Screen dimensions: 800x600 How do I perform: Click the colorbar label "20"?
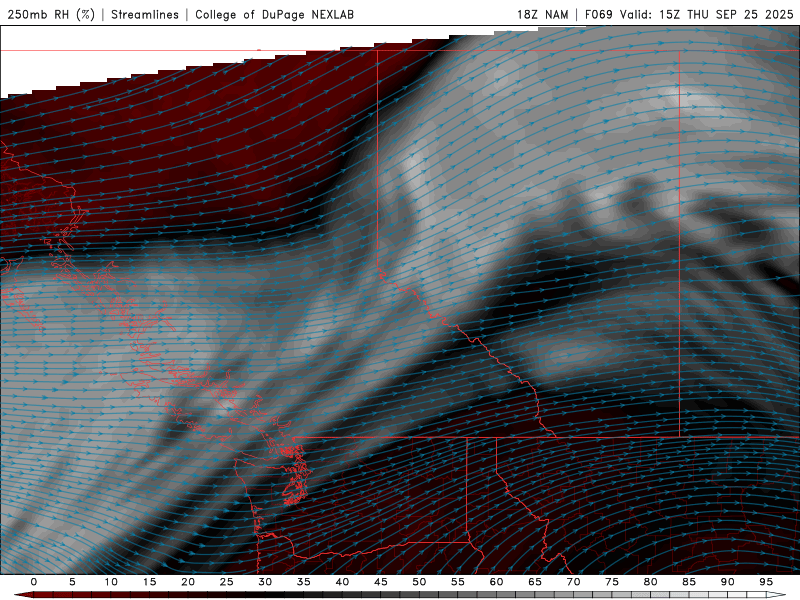(x=188, y=582)
